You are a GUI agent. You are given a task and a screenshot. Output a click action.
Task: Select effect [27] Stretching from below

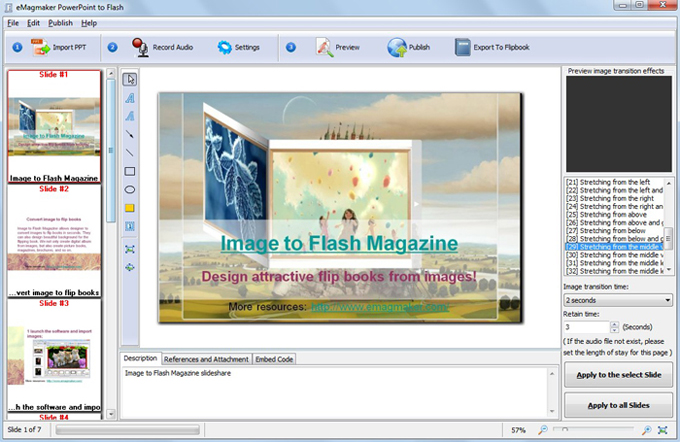tap(606, 231)
